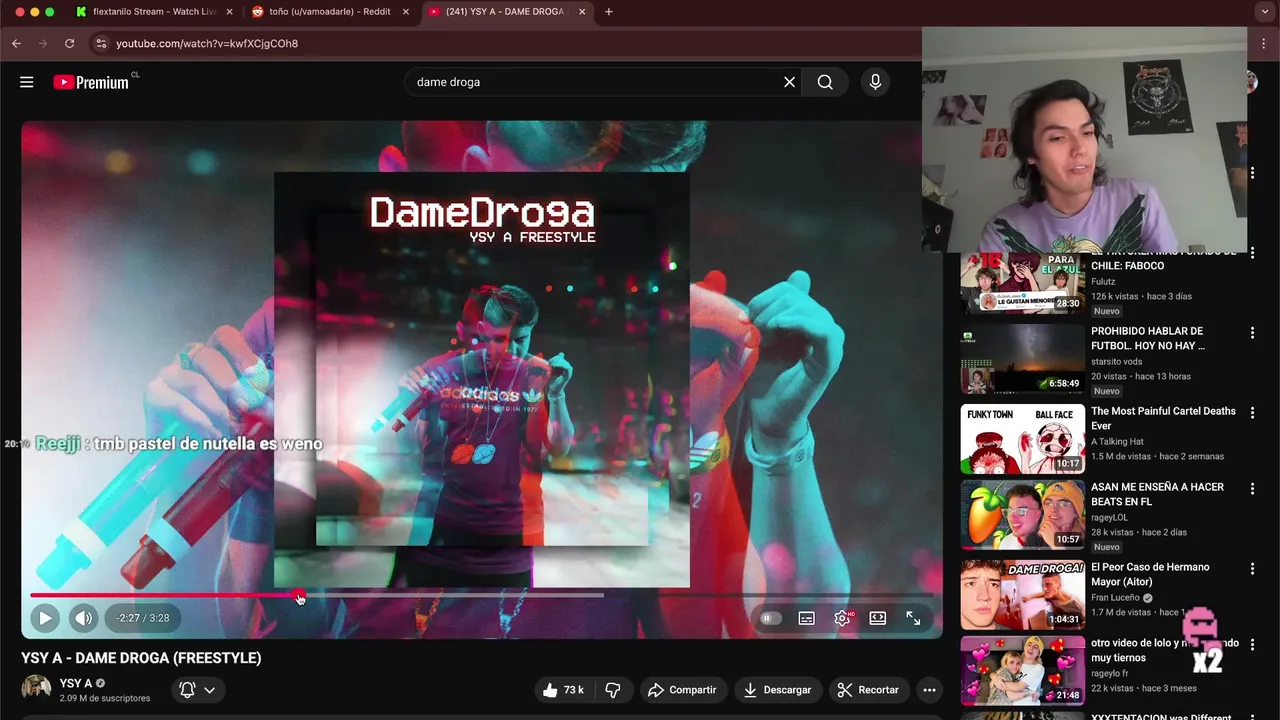Viewport: 1280px width, 720px height.
Task: Click A Talking Hat channel name
Action: point(1117,441)
